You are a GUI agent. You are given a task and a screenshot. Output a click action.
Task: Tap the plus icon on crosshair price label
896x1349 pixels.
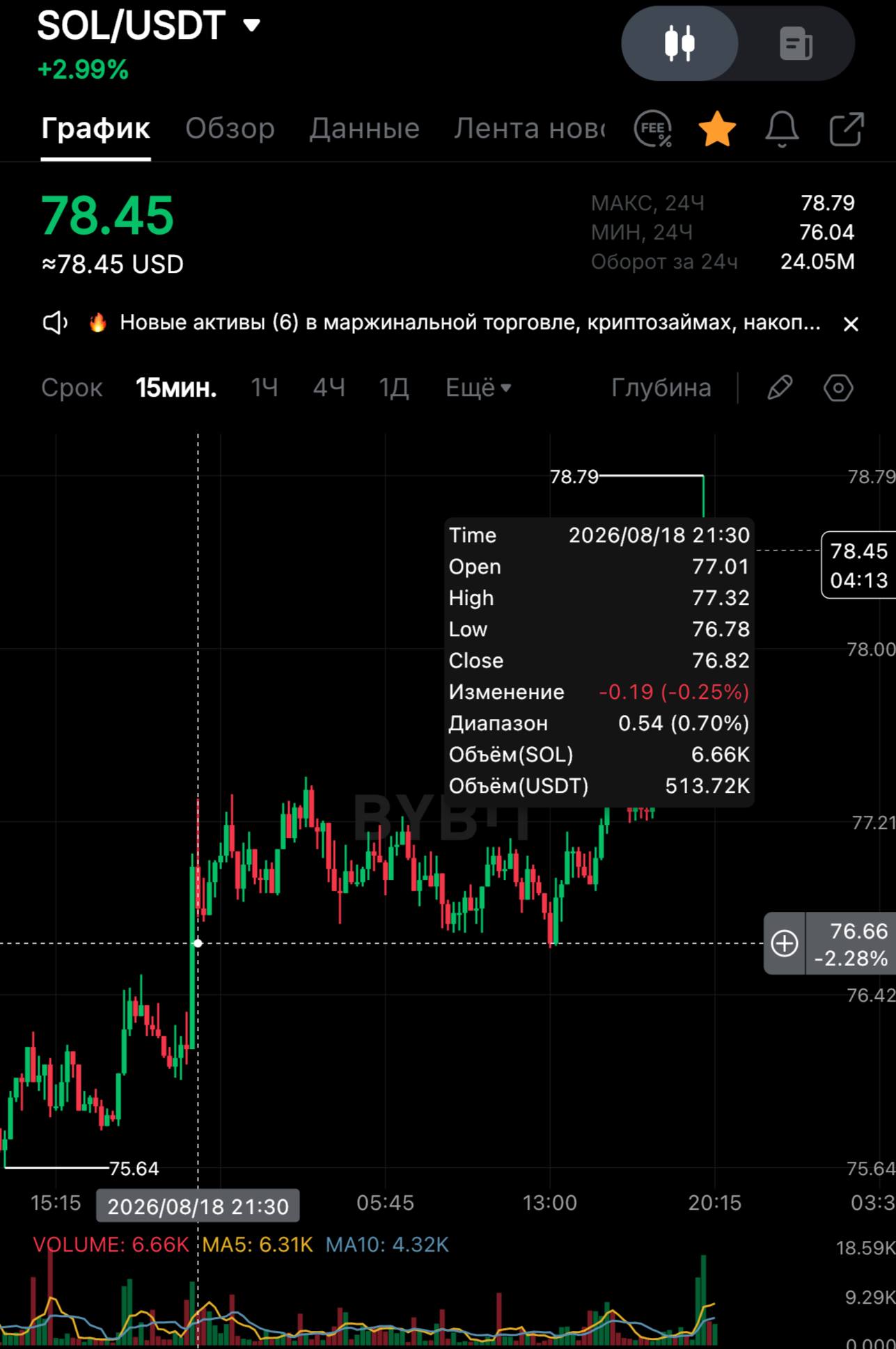pos(785,944)
